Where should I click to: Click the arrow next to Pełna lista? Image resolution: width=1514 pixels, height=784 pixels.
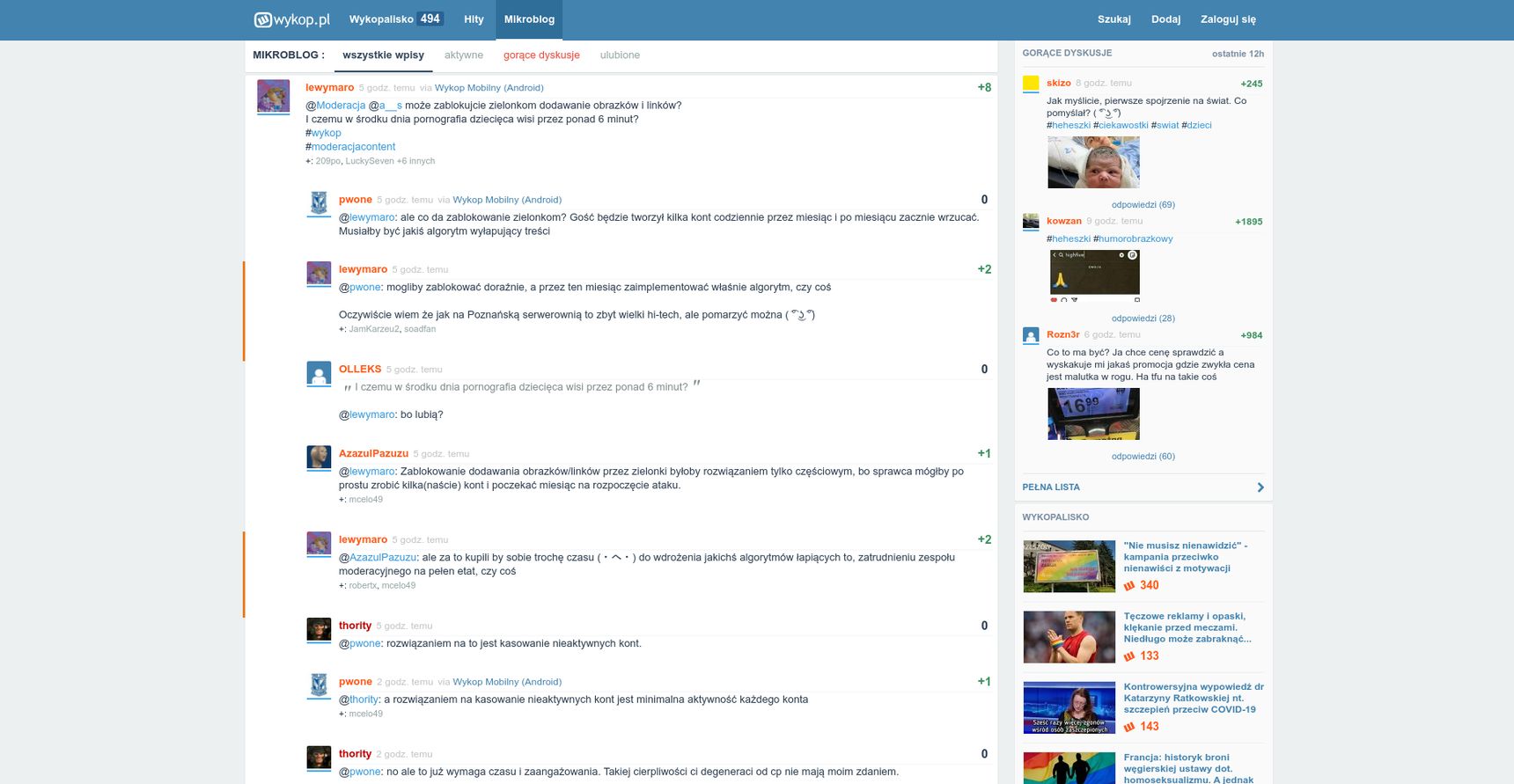pyautogui.click(x=1260, y=487)
